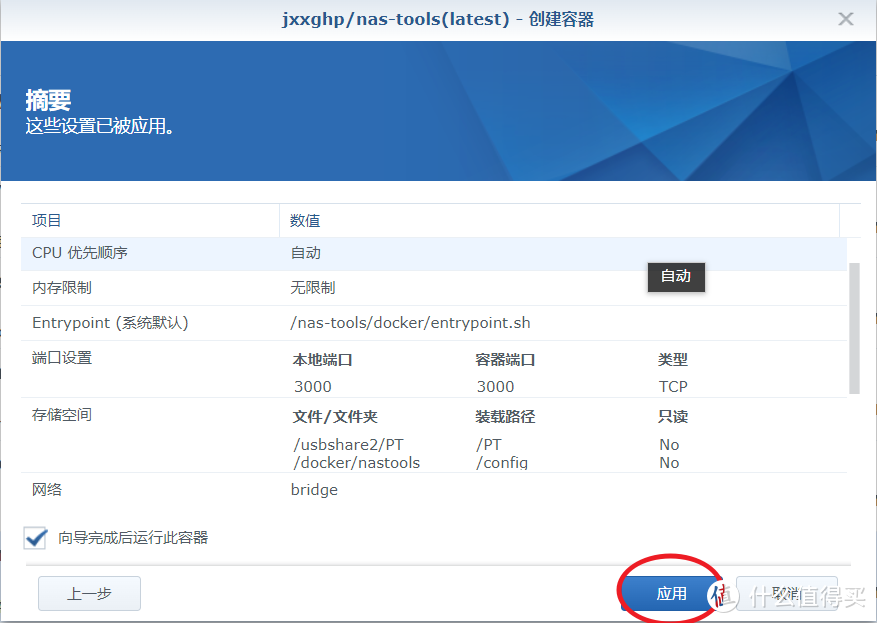877x623 pixels.
Task: Close the 创建容器 dialog
Action: click(x=845, y=18)
